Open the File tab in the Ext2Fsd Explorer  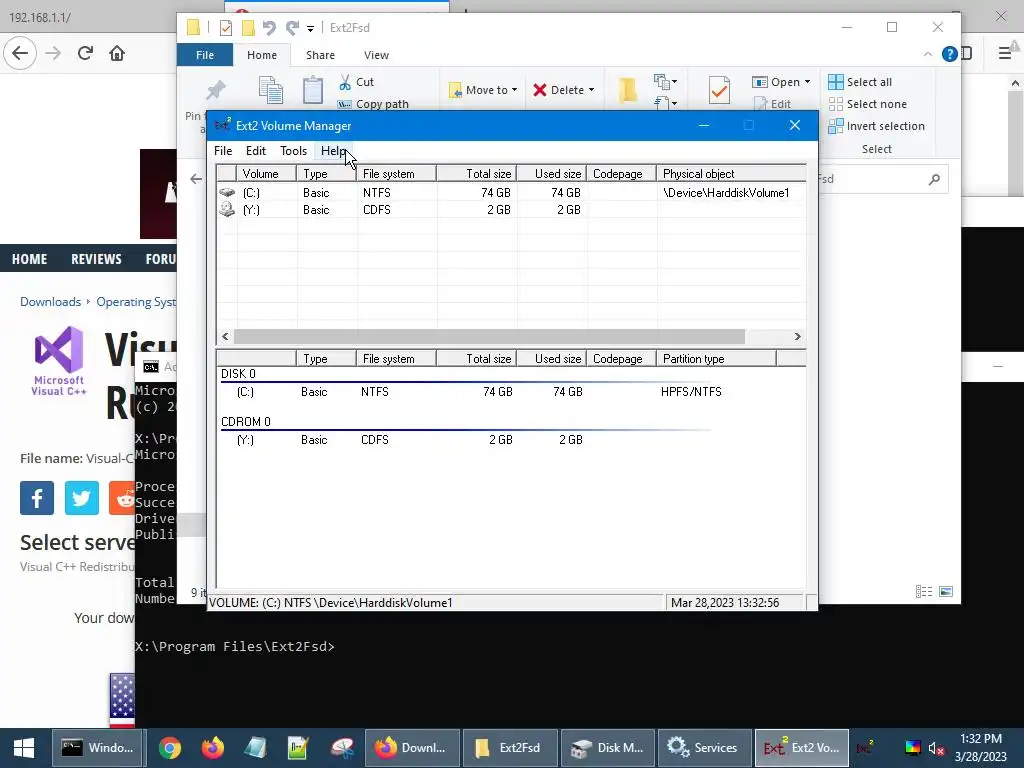pyautogui.click(x=204, y=55)
